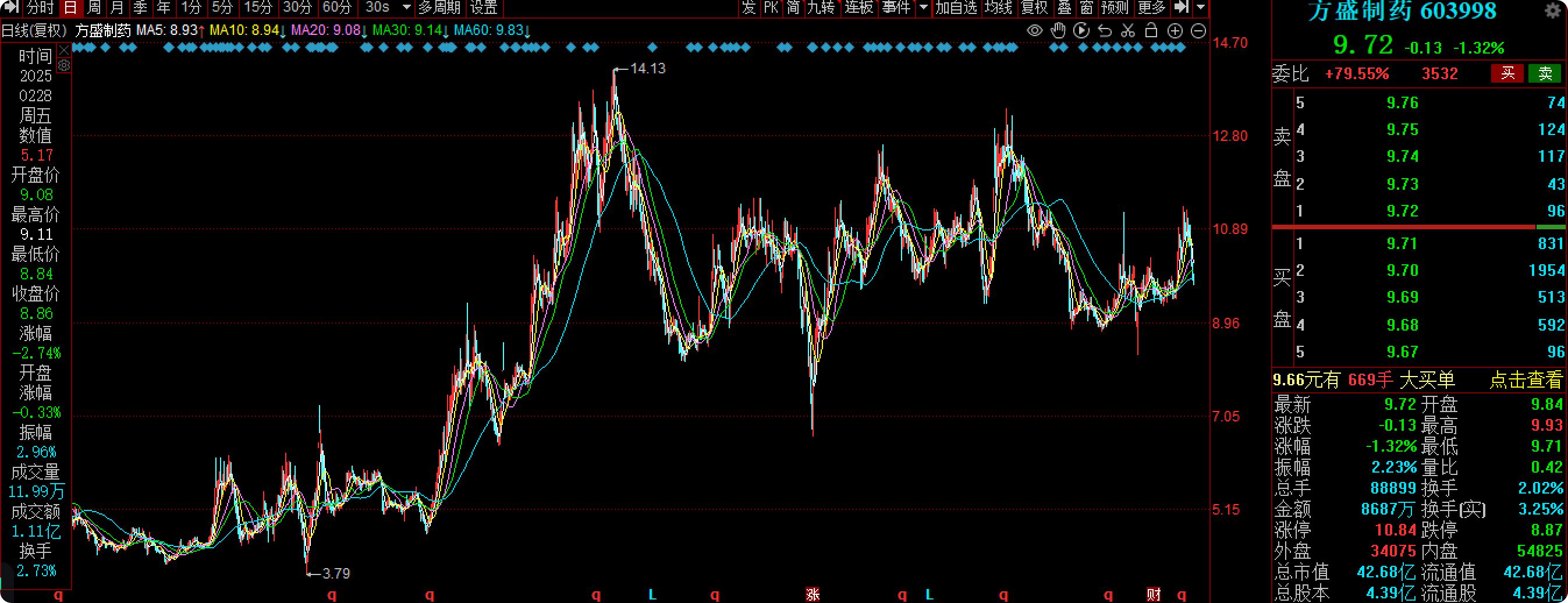
Task: Toggle the 事件 events overlay
Action: point(896,8)
